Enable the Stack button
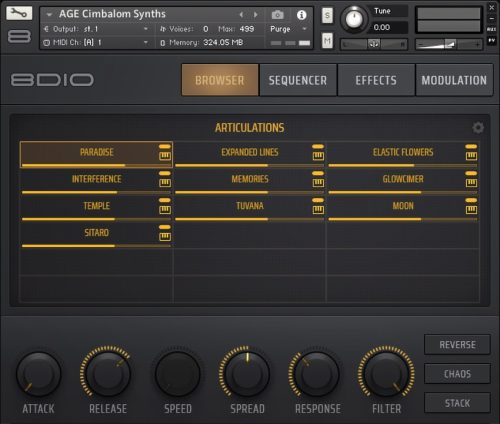Image resolution: width=500 pixels, height=424 pixels. pyautogui.click(x=457, y=403)
